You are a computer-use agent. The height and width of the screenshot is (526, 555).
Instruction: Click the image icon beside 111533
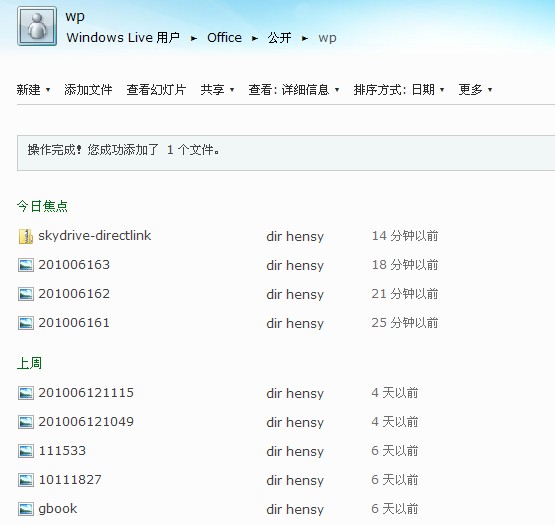[26, 451]
